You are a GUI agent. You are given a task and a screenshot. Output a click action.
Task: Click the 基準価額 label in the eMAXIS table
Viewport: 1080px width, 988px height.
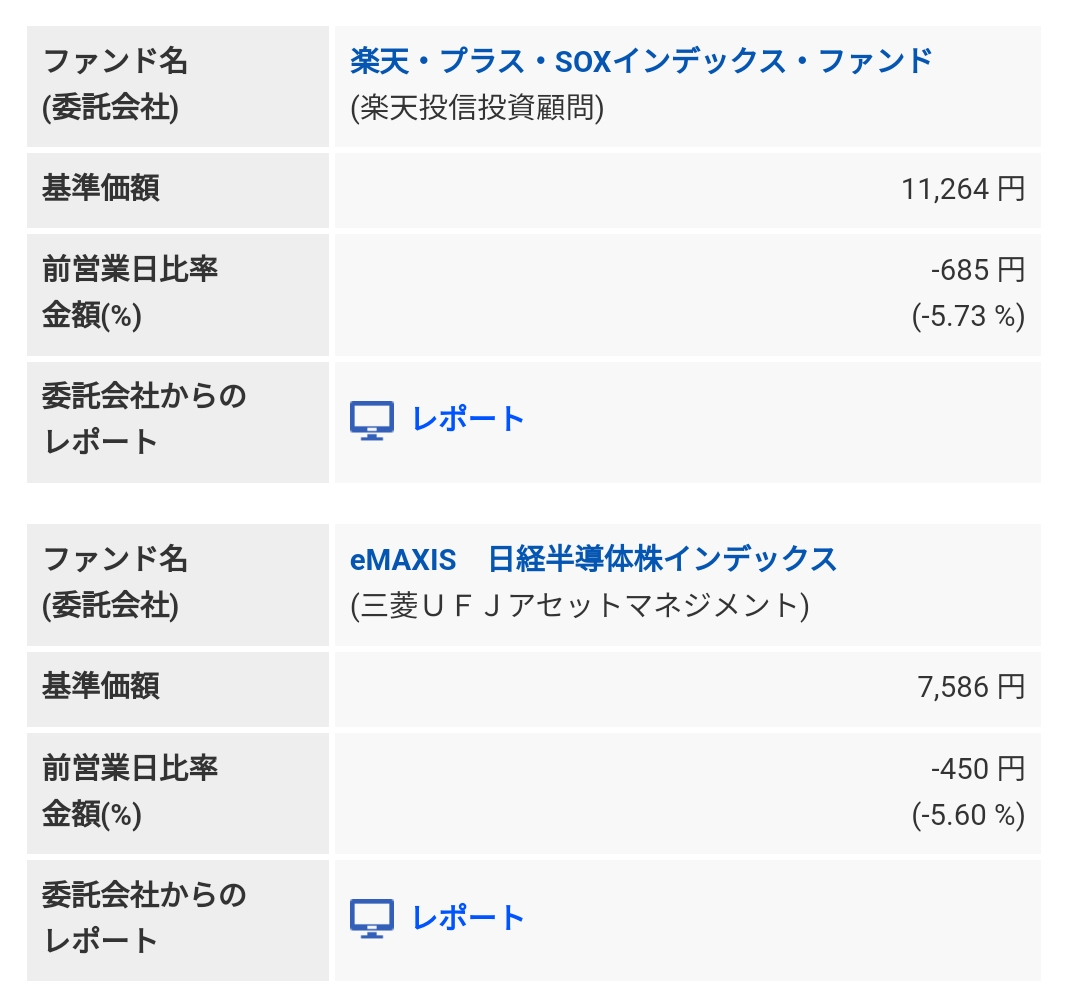pyautogui.click(x=101, y=687)
